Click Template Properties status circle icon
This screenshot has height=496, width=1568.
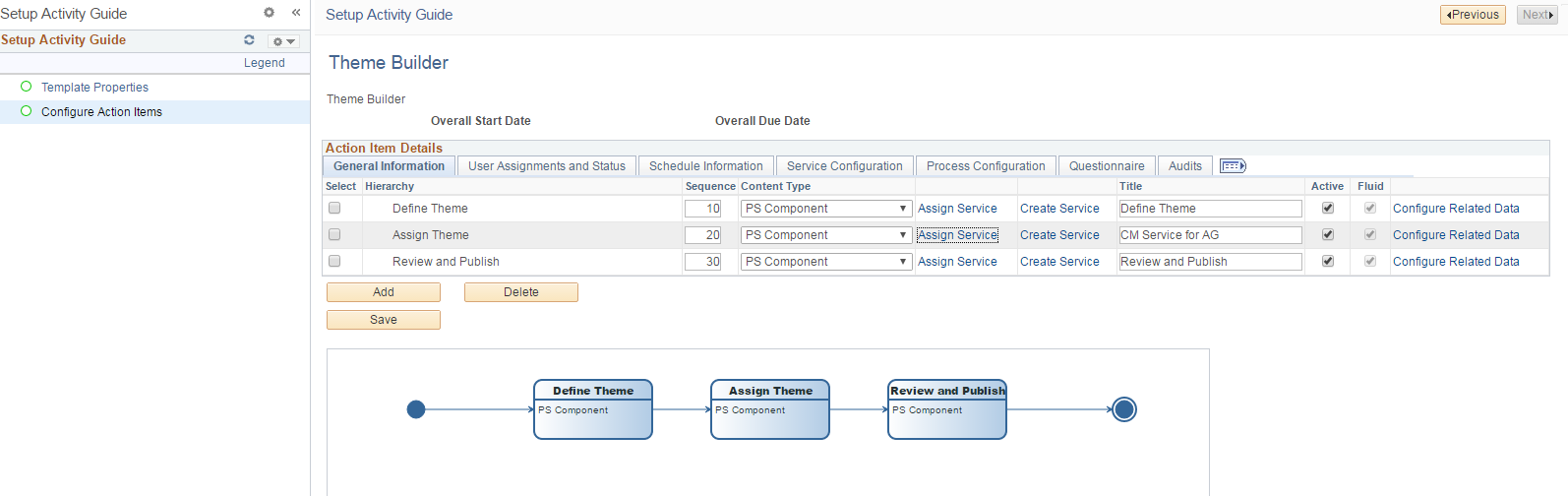(x=27, y=87)
